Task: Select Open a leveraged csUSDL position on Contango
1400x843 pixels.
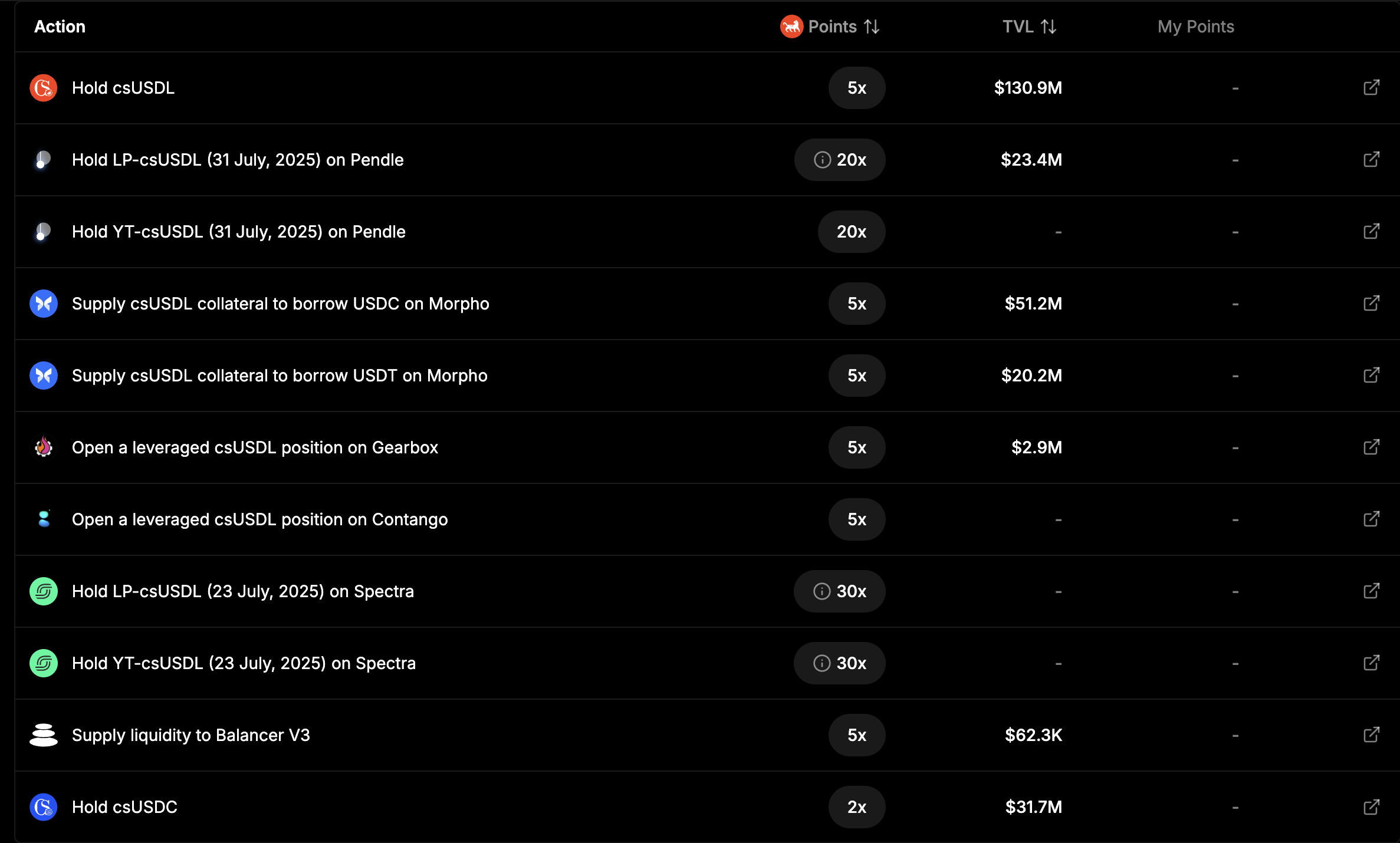Action: coord(259,519)
